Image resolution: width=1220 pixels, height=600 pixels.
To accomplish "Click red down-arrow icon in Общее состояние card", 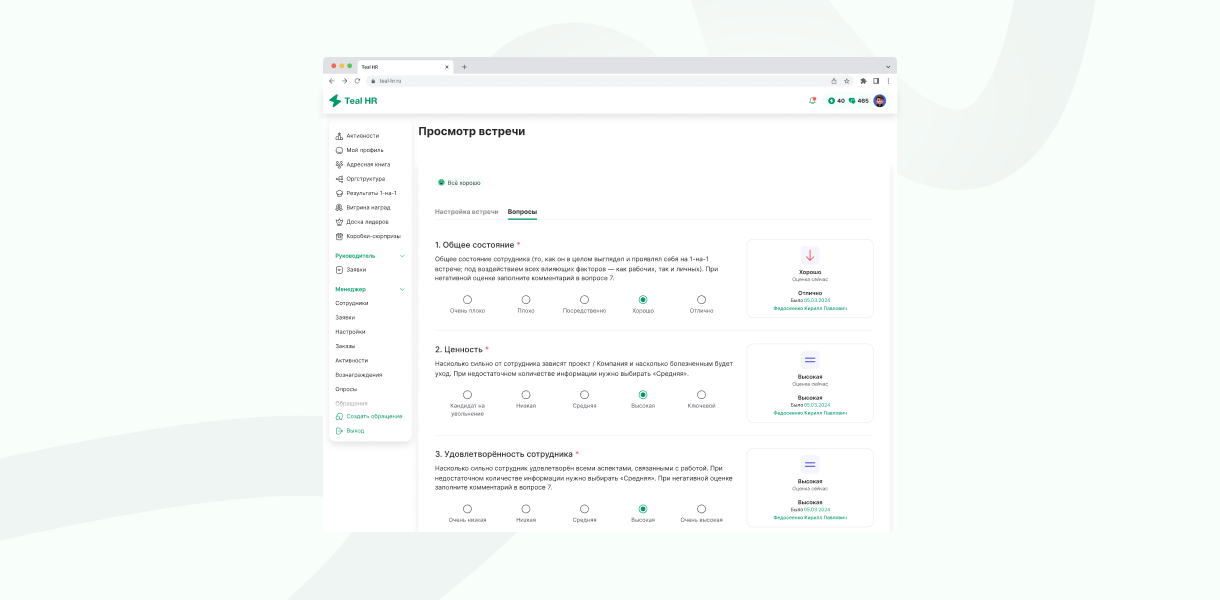I will 810,255.
